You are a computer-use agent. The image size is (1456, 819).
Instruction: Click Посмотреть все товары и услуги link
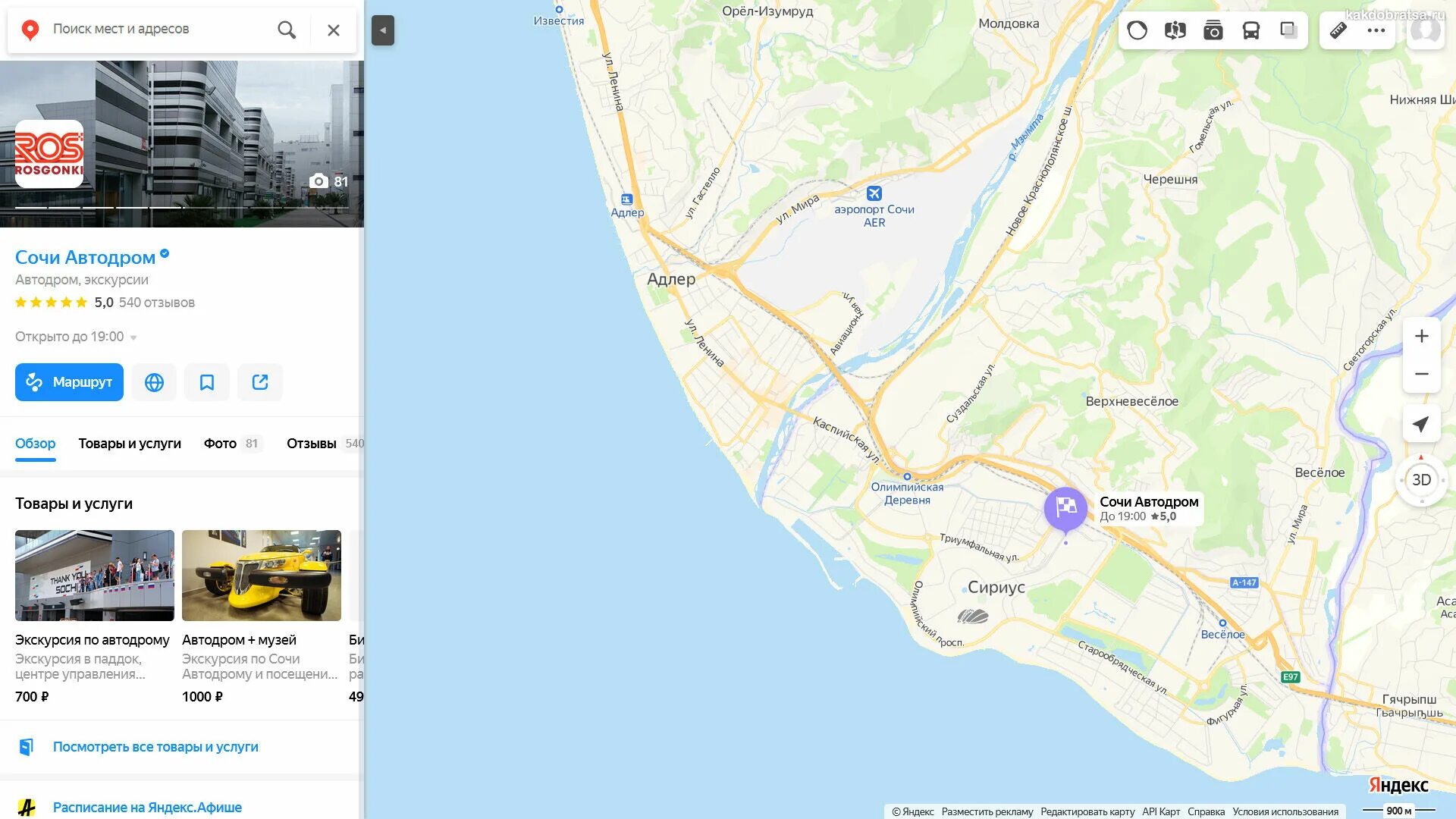155,747
